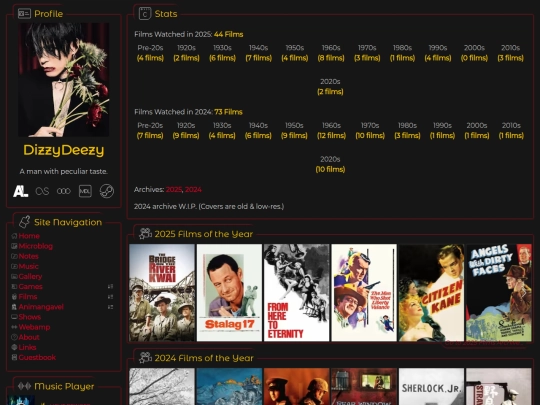Click the Webamp icon in navigation
This screenshot has width=540, height=405.
click(x=14, y=327)
